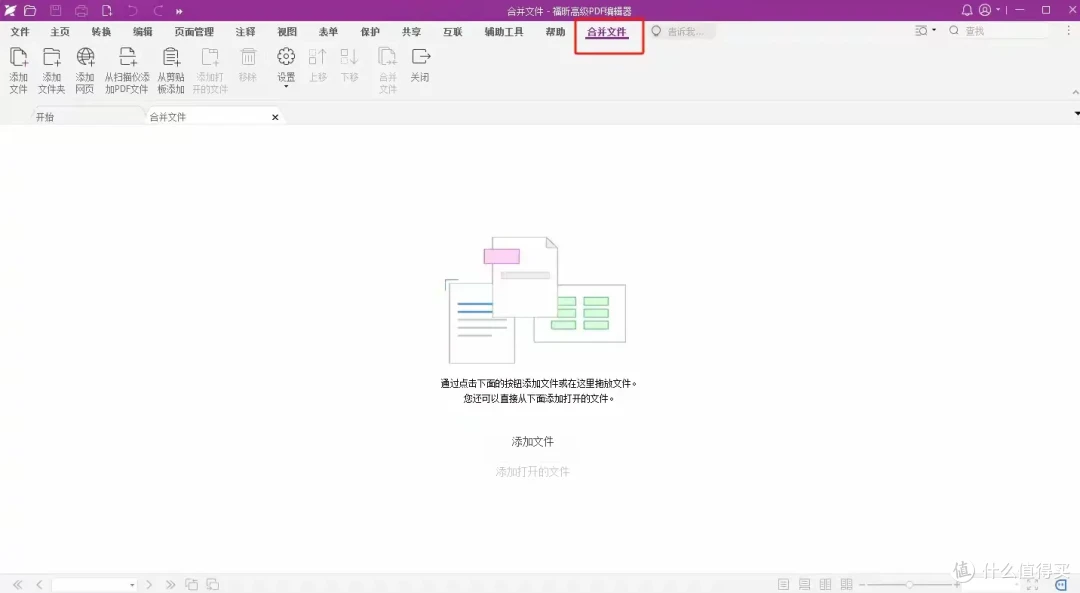Image resolution: width=1080 pixels, height=593 pixels.
Task: Click the 添加文件 ribbon icon
Action: click(x=19, y=57)
